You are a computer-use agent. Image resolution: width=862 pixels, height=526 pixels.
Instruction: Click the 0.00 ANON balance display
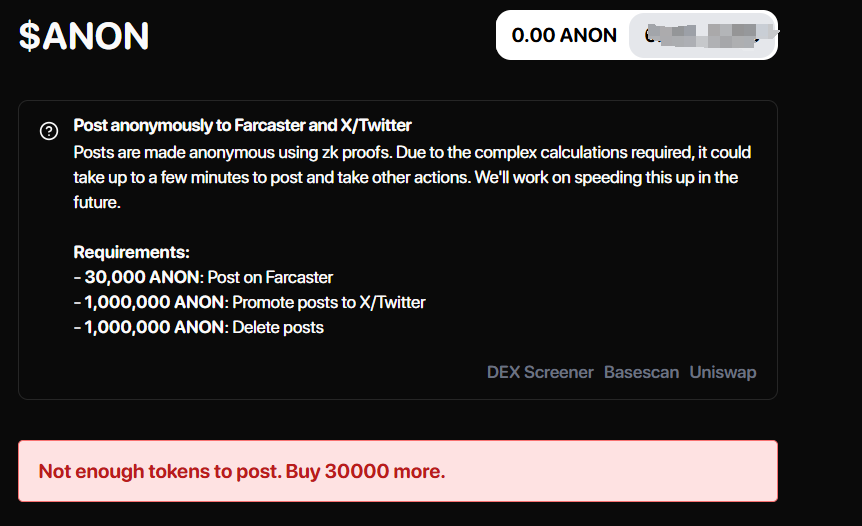(x=564, y=35)
